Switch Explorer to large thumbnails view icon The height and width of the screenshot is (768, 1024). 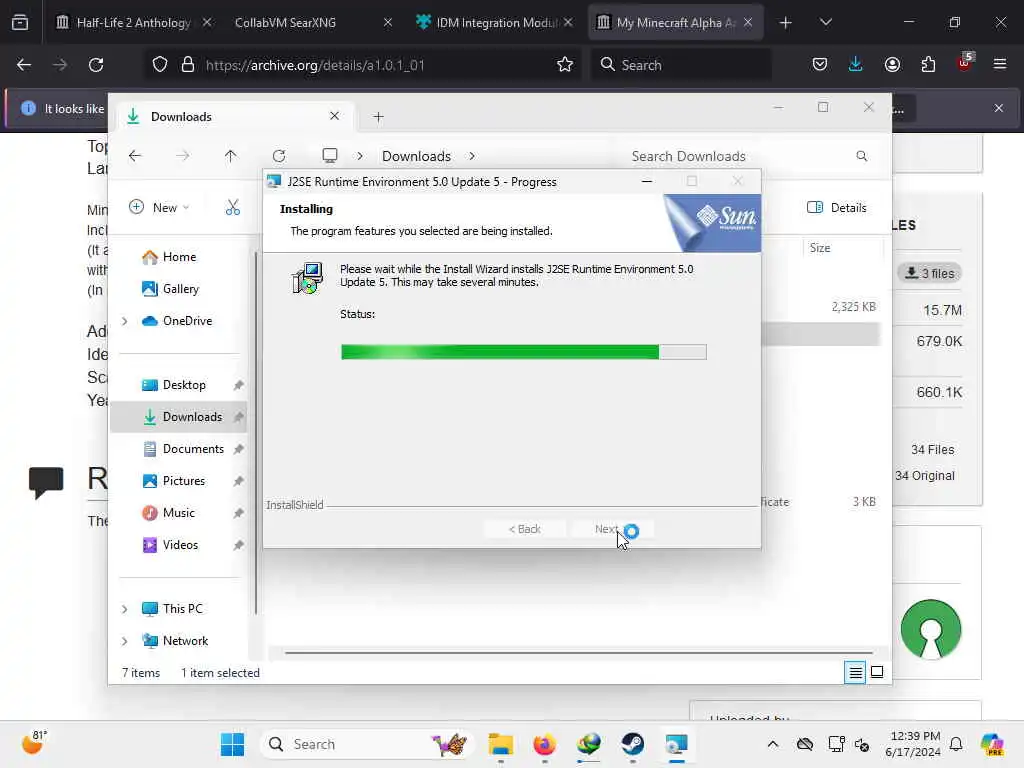[x=877, y=672]
